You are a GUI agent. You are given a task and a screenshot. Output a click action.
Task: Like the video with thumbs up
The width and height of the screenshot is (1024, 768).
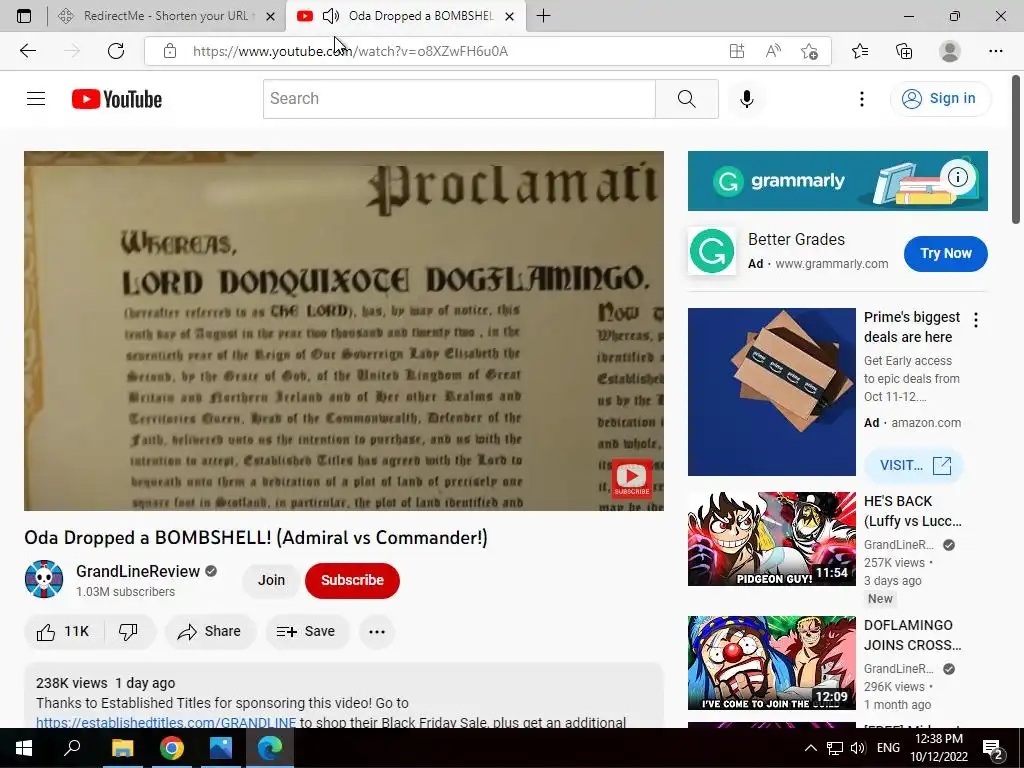click(x=62, y=632)
